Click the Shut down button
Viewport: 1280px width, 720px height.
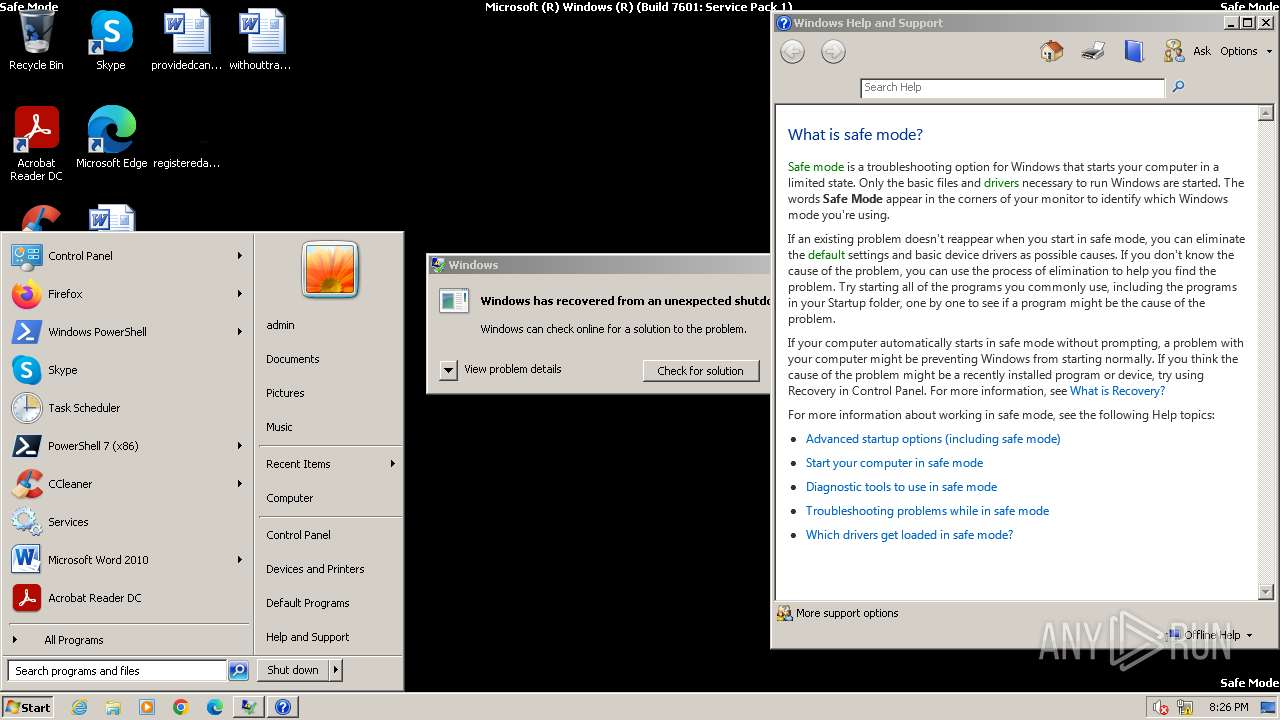293,670
